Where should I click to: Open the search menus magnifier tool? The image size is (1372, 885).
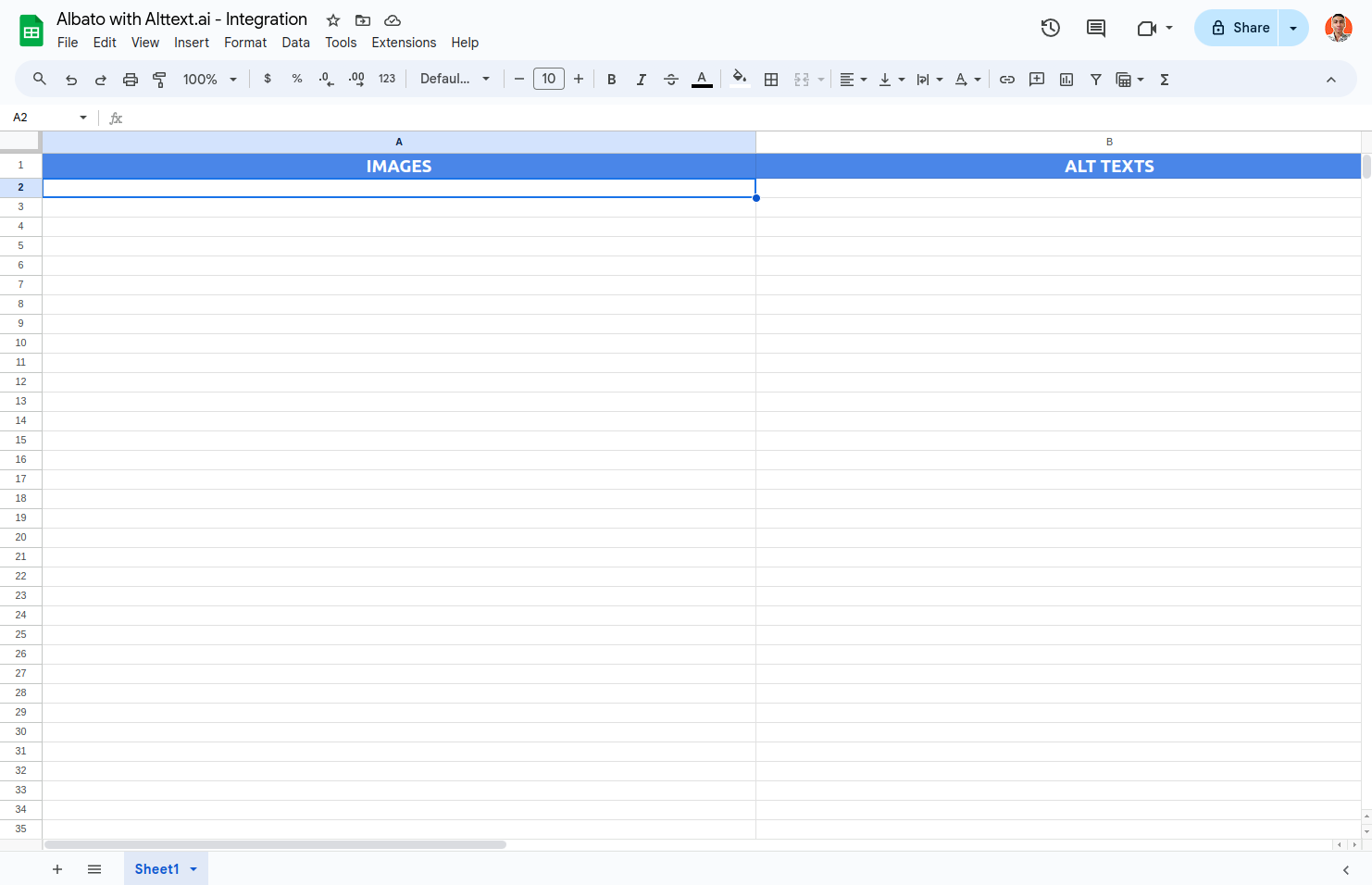pos(40,80)
